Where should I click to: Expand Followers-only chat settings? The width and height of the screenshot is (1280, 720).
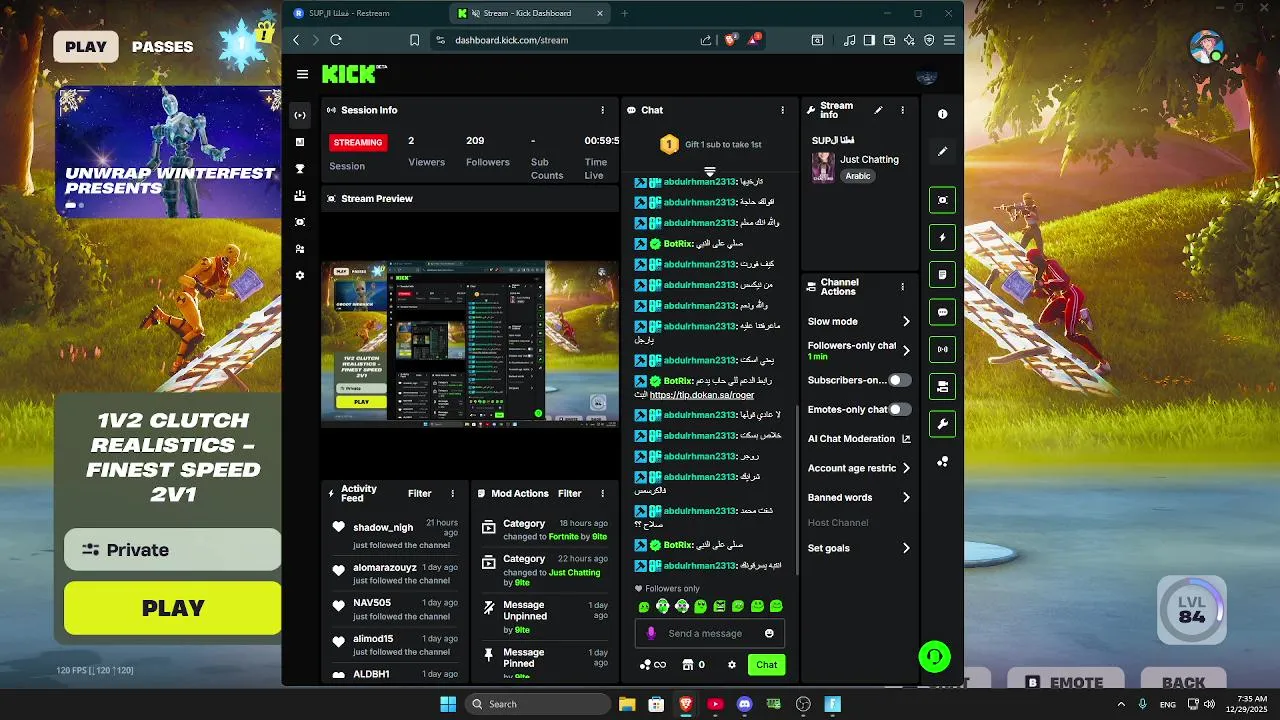906,351
